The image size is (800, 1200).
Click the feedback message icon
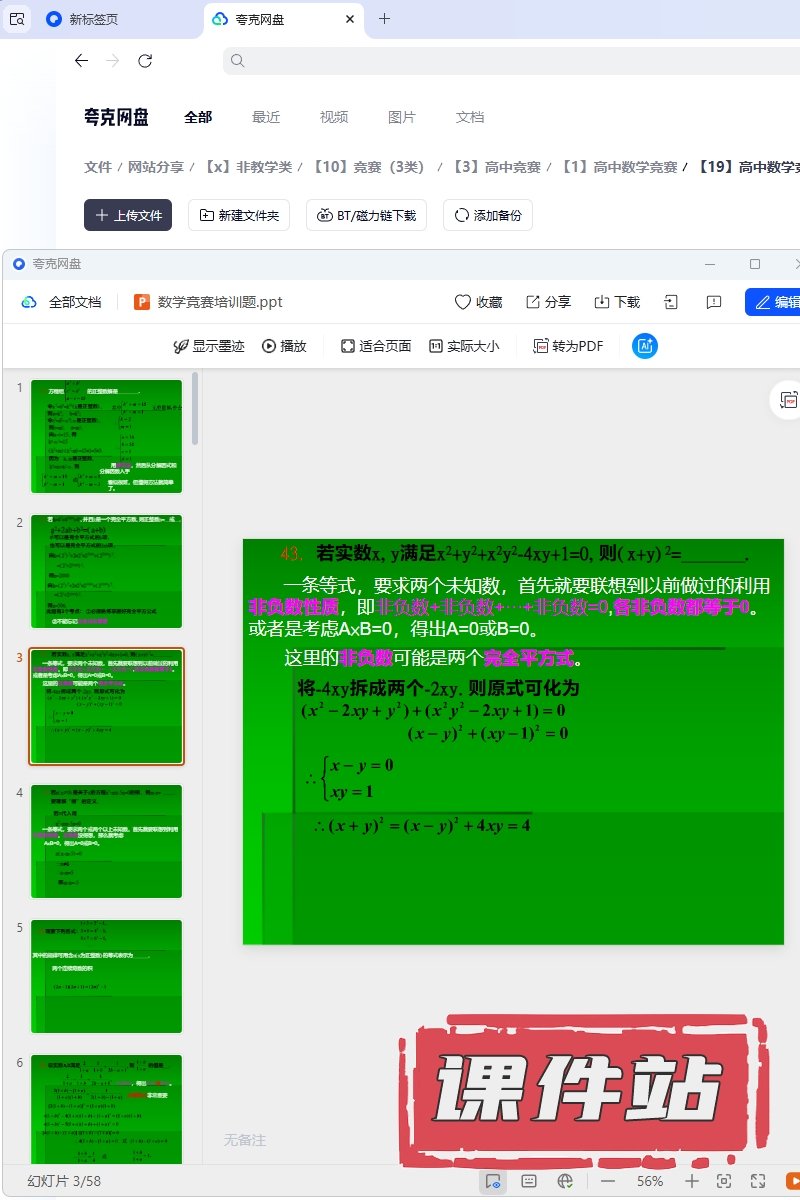point(714,302)
